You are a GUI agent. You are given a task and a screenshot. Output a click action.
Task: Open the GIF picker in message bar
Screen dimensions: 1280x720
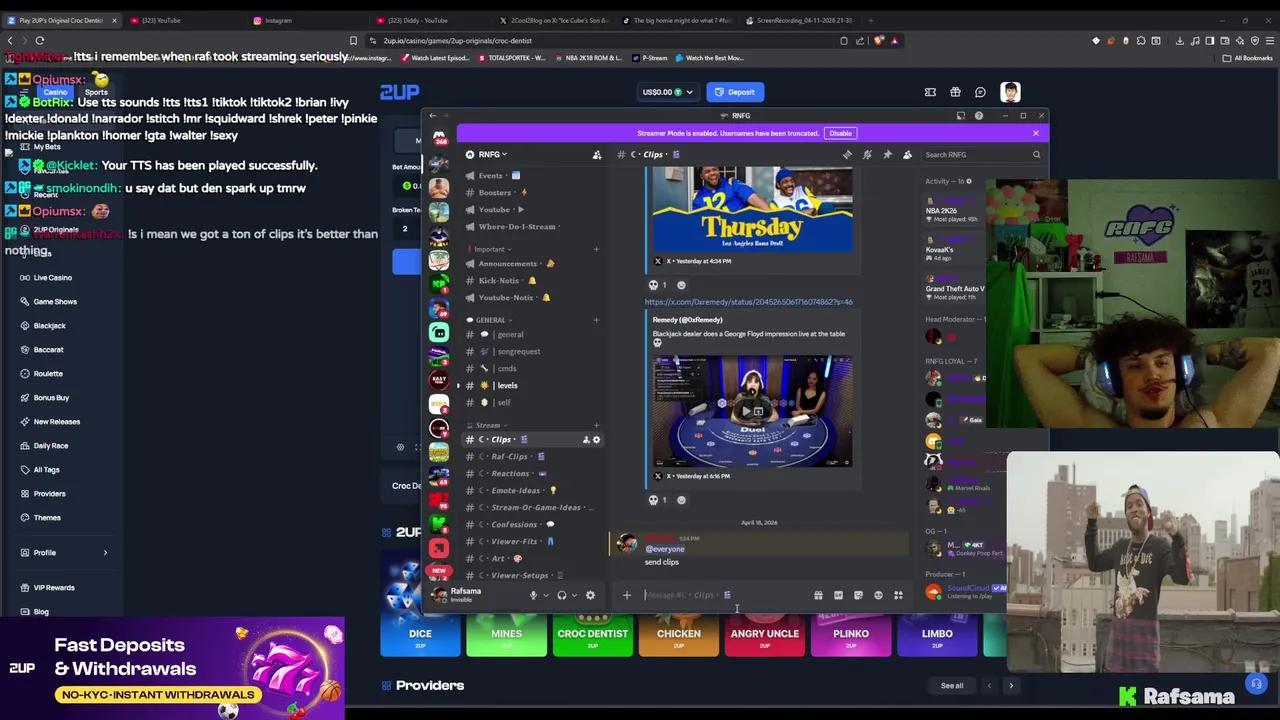point(838,595)
